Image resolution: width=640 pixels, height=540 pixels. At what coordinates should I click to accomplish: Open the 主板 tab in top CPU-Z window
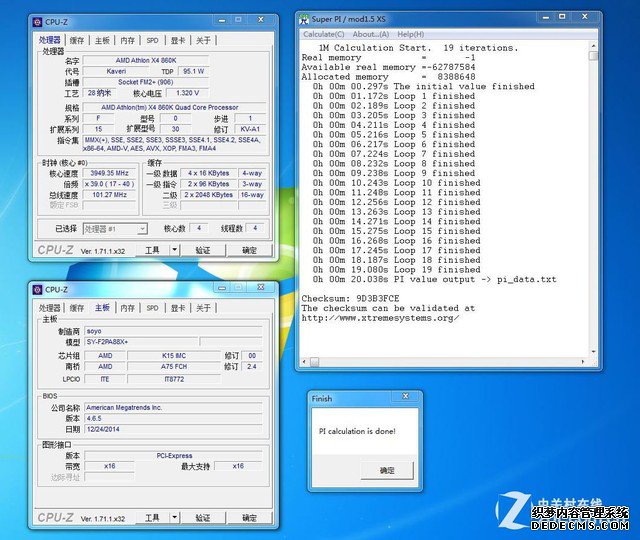click(102, 40)
